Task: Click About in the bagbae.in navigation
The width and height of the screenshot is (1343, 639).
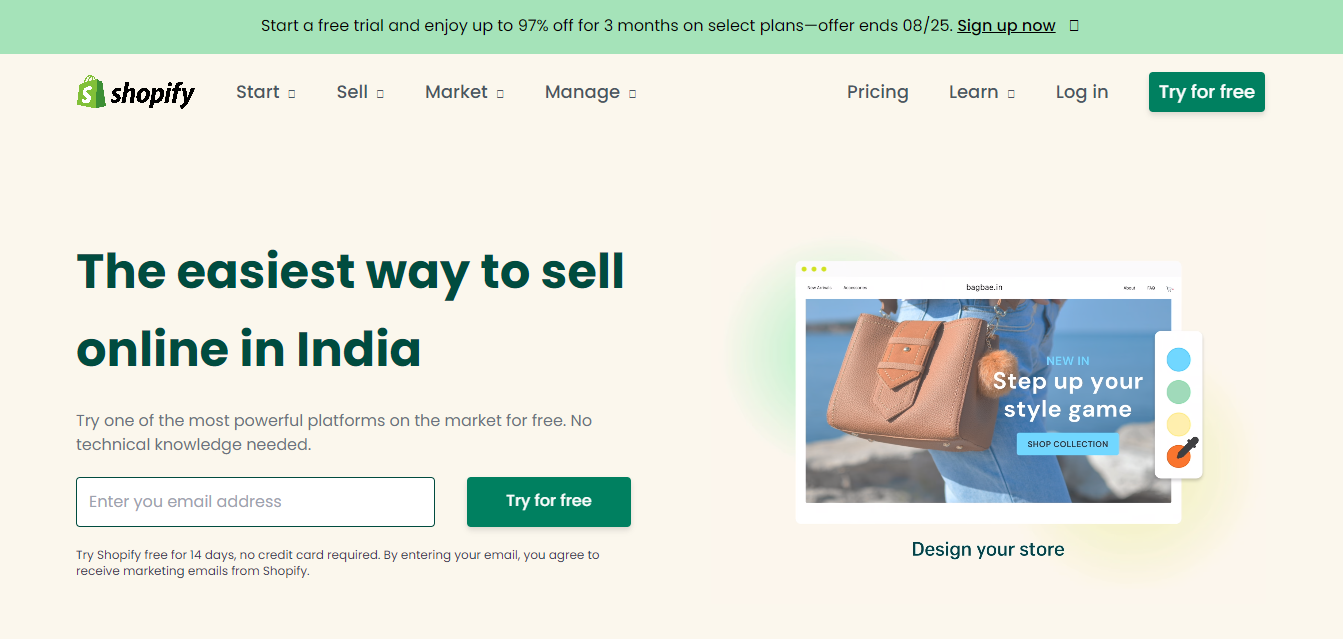Action: pos(1128,286)
